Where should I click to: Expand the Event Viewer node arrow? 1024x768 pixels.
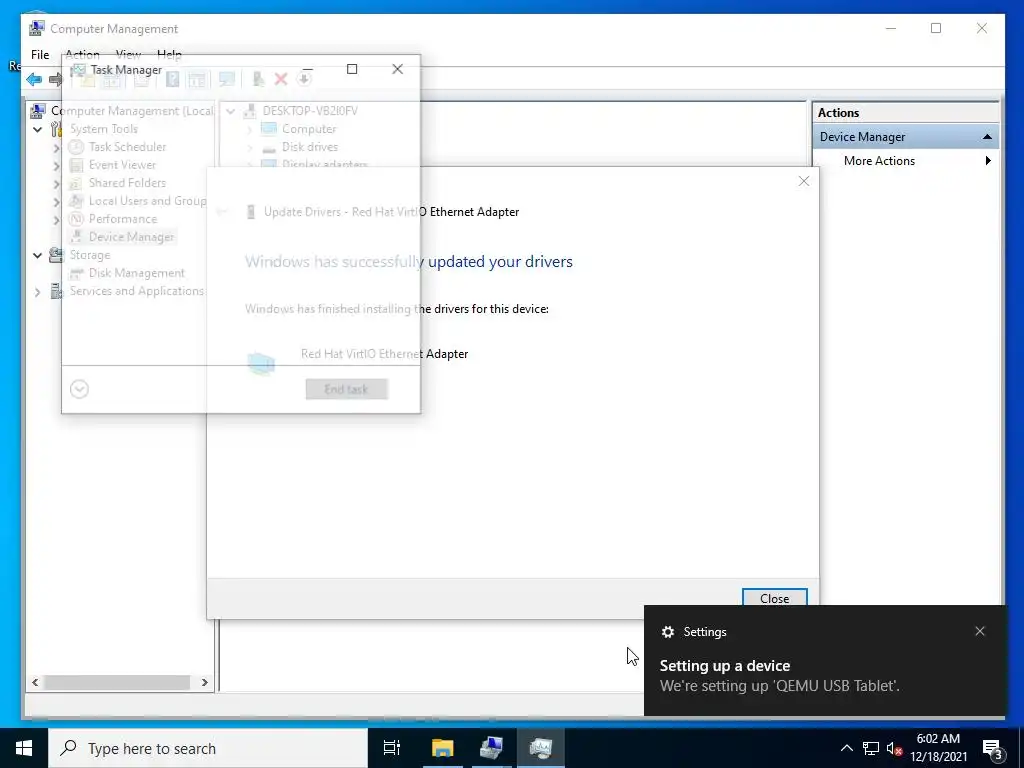[56, 166]
